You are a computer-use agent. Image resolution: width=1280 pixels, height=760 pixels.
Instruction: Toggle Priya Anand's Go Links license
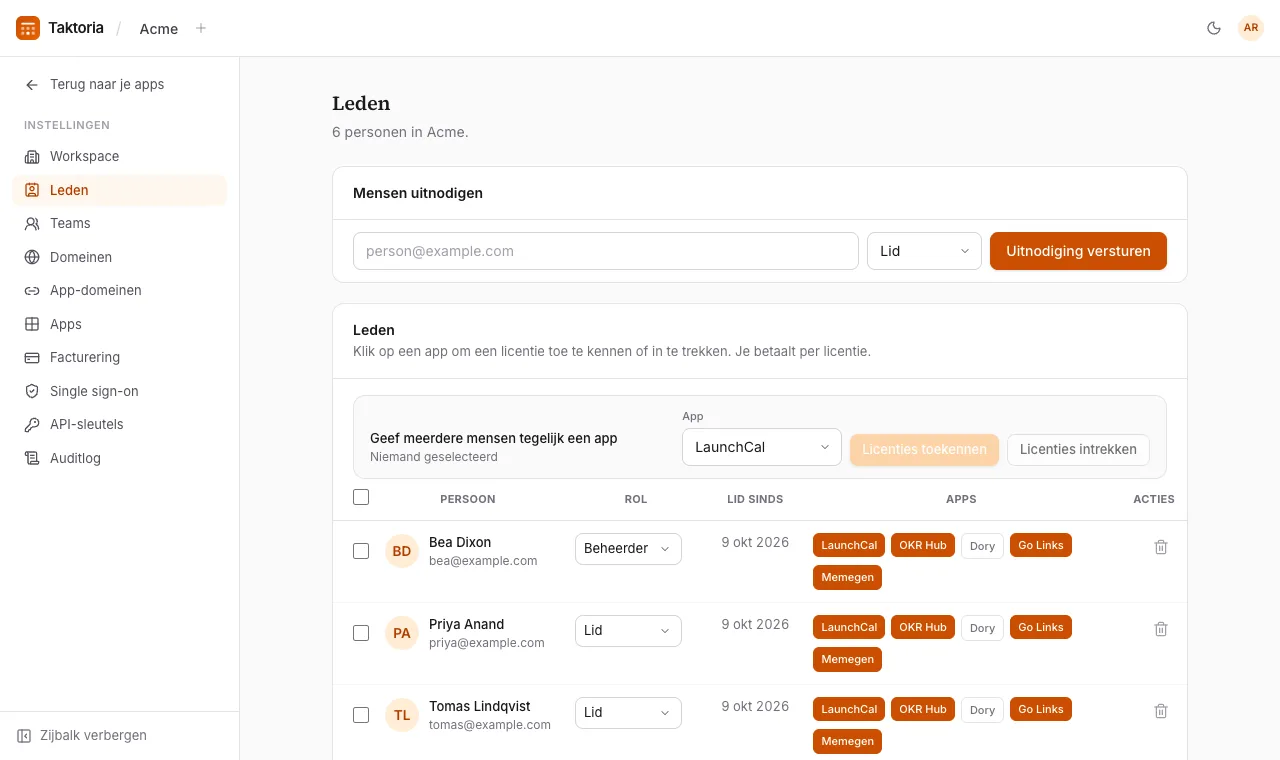point(1041,627)
